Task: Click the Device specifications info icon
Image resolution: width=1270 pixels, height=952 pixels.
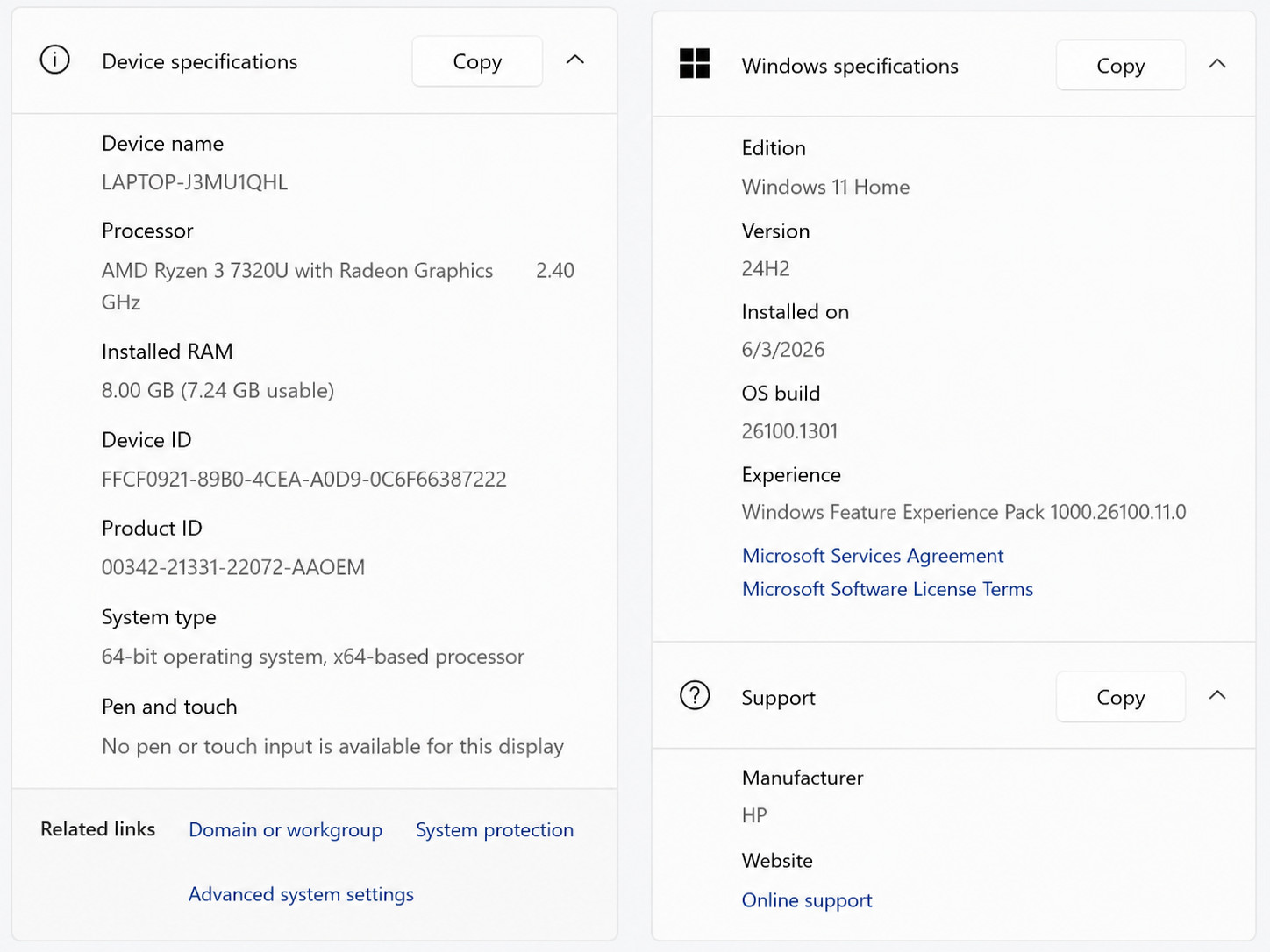Action: (54, 60)
